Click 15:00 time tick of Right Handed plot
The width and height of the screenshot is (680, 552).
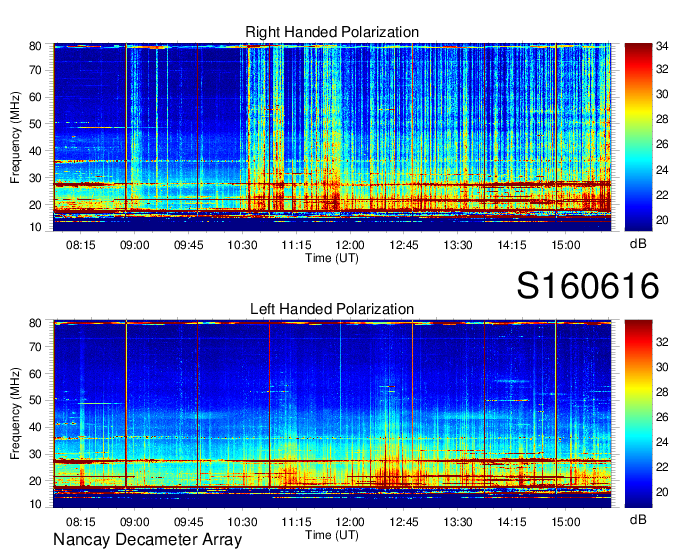pos(566,245)
